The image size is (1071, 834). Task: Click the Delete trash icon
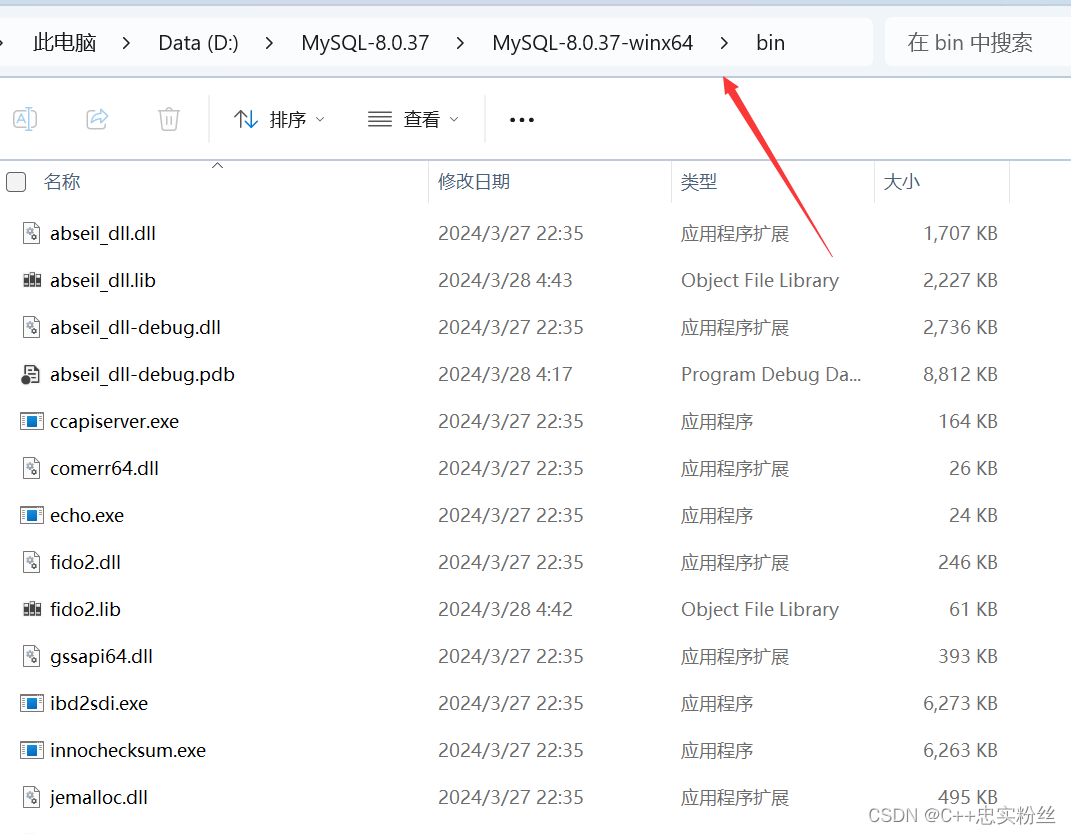coord(169,119)
